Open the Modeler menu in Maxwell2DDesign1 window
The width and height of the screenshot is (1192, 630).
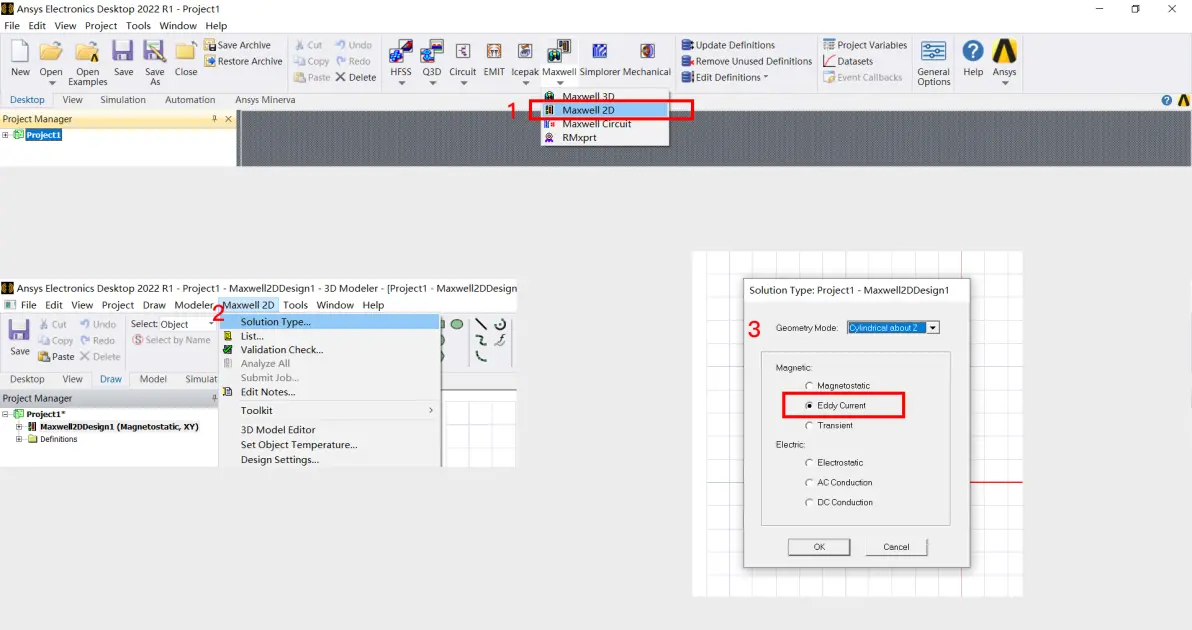click(x=194, y=306)
